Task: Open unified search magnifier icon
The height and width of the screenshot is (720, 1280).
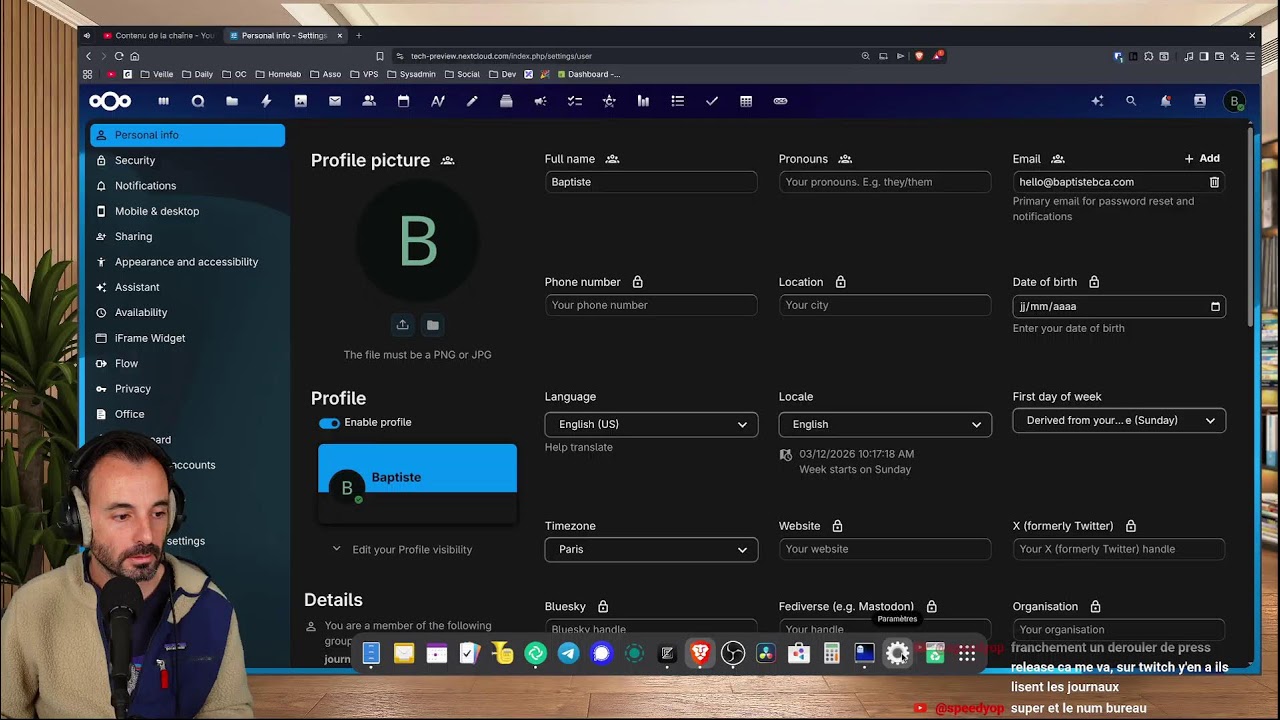Action: [1131, 101]
